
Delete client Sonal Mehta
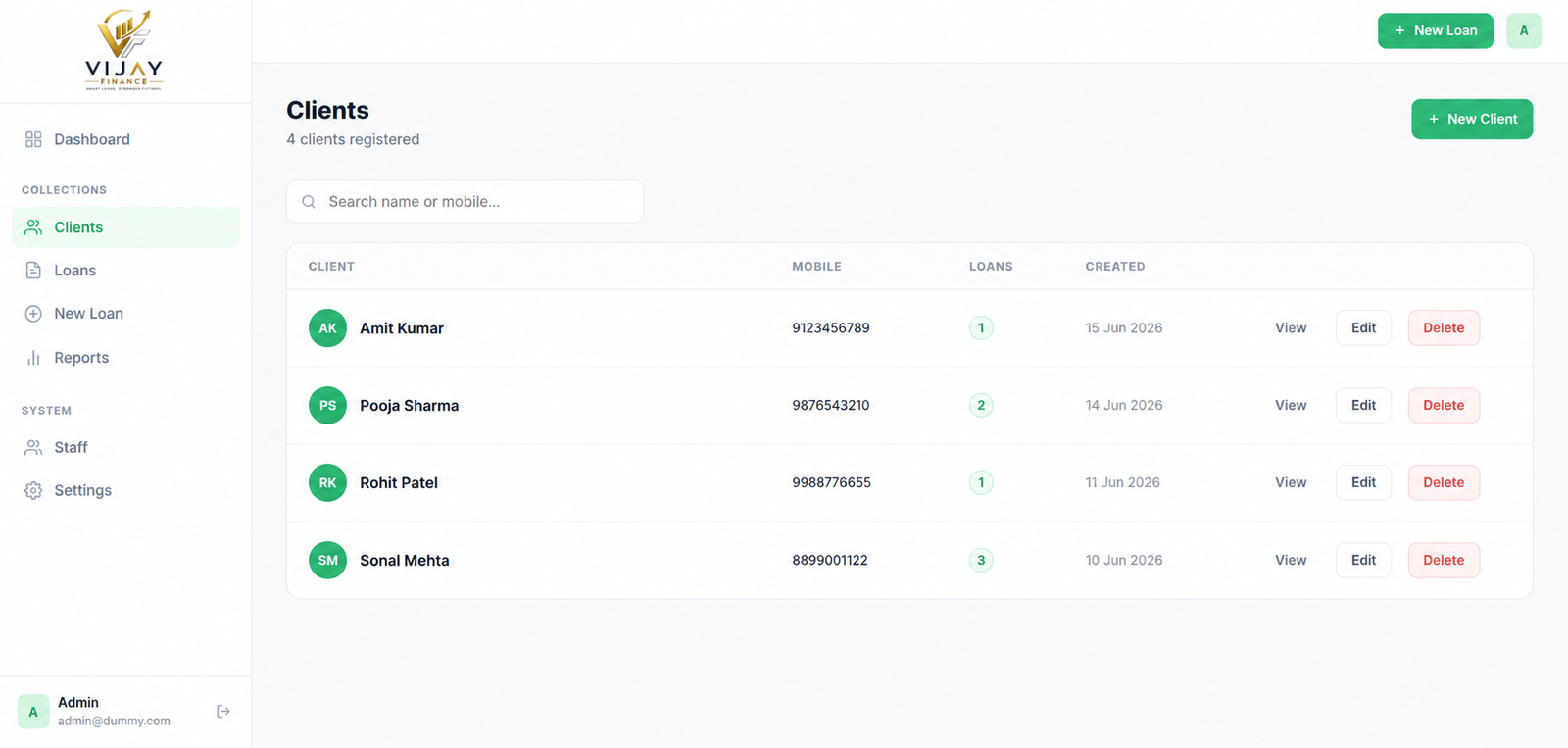point(1444,560)
